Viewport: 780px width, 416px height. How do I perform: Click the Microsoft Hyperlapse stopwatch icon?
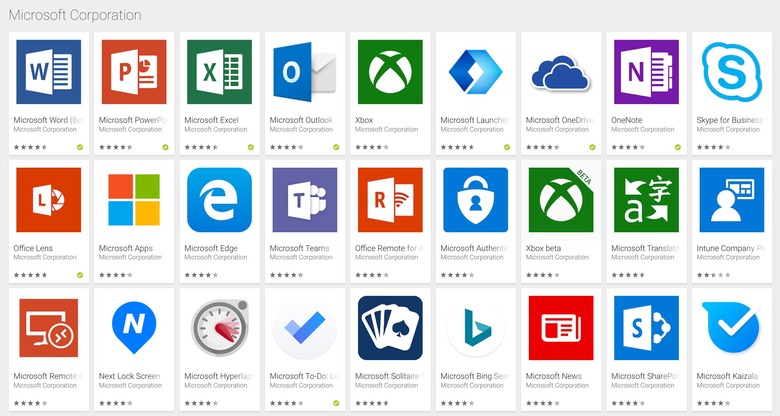pyautogui.click(x=219, y=327)
